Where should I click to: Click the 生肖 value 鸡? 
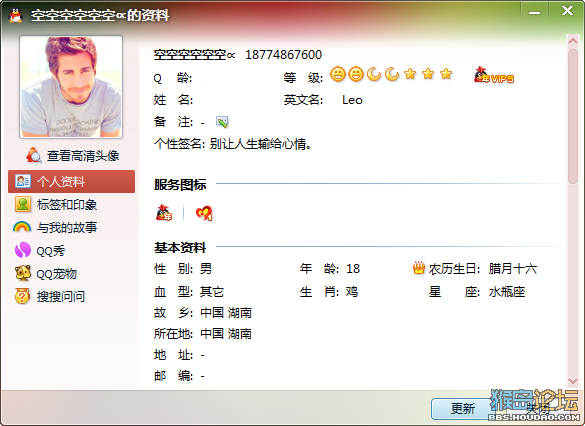pos(352,292)
